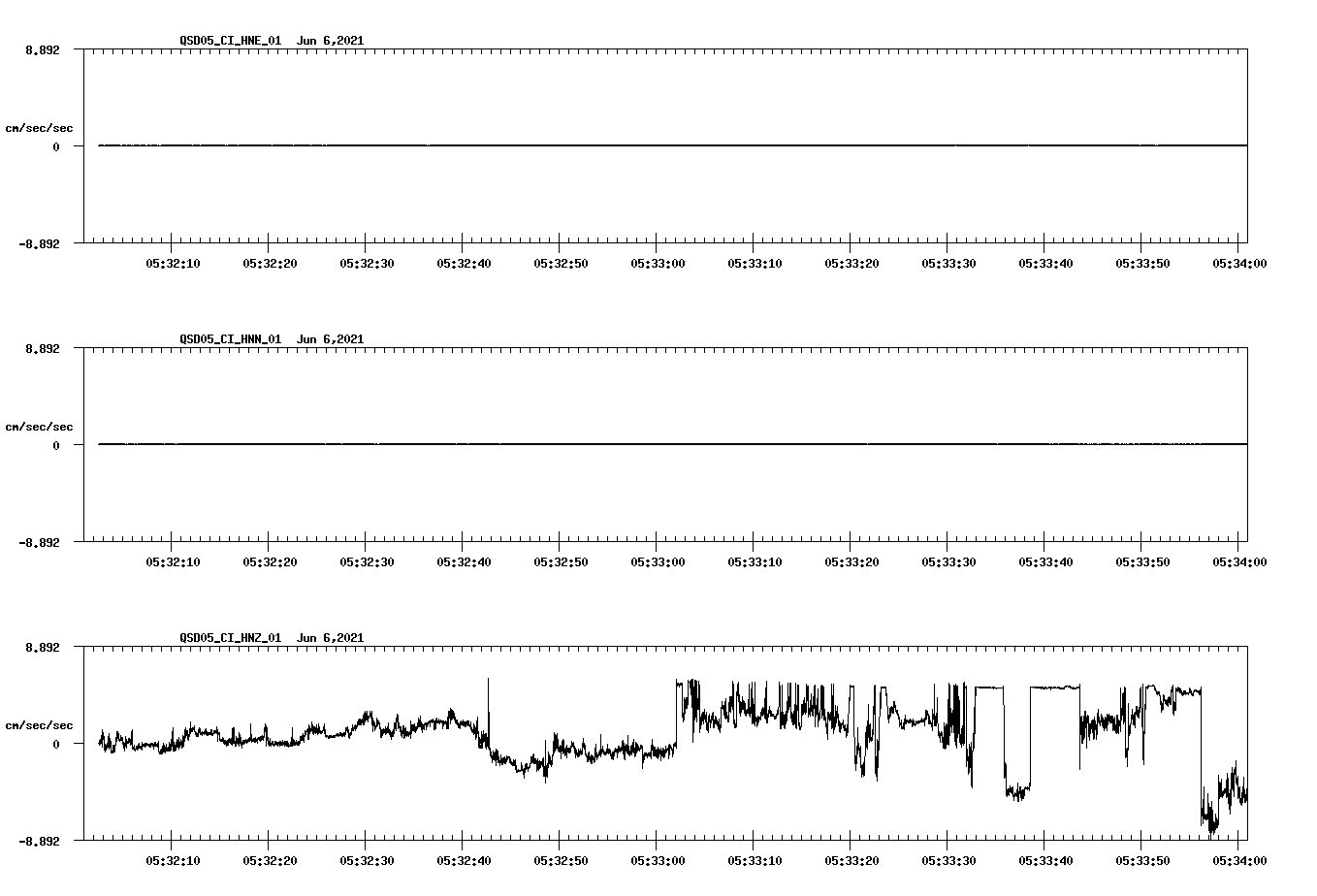1317x896 pixels.
Task: Click the cm/sec/sec unit label on HNN plot
Action: click(40, 427)
